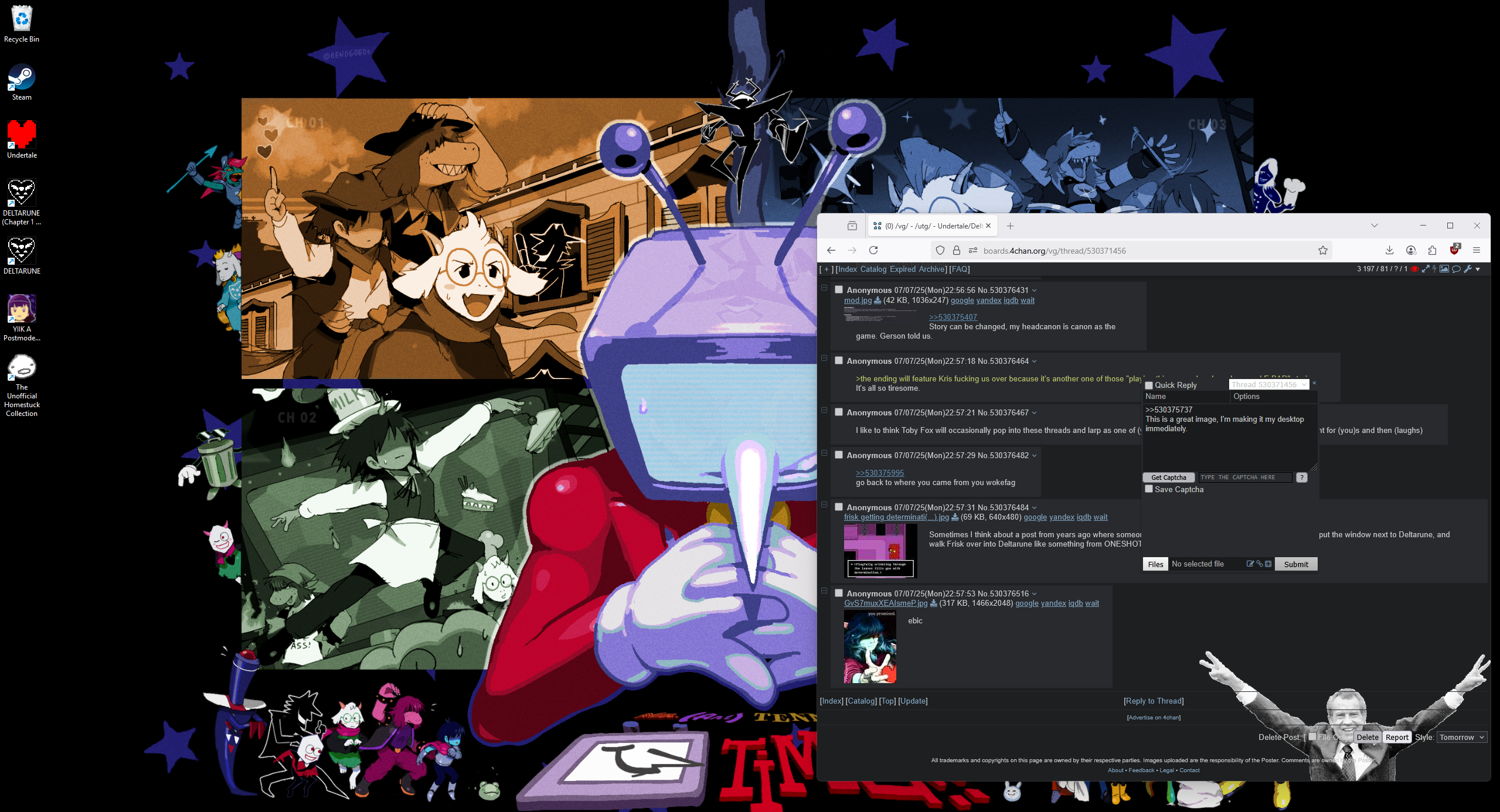
Task: Click the expand all images arrows icon
Action: click(1426, 269)
